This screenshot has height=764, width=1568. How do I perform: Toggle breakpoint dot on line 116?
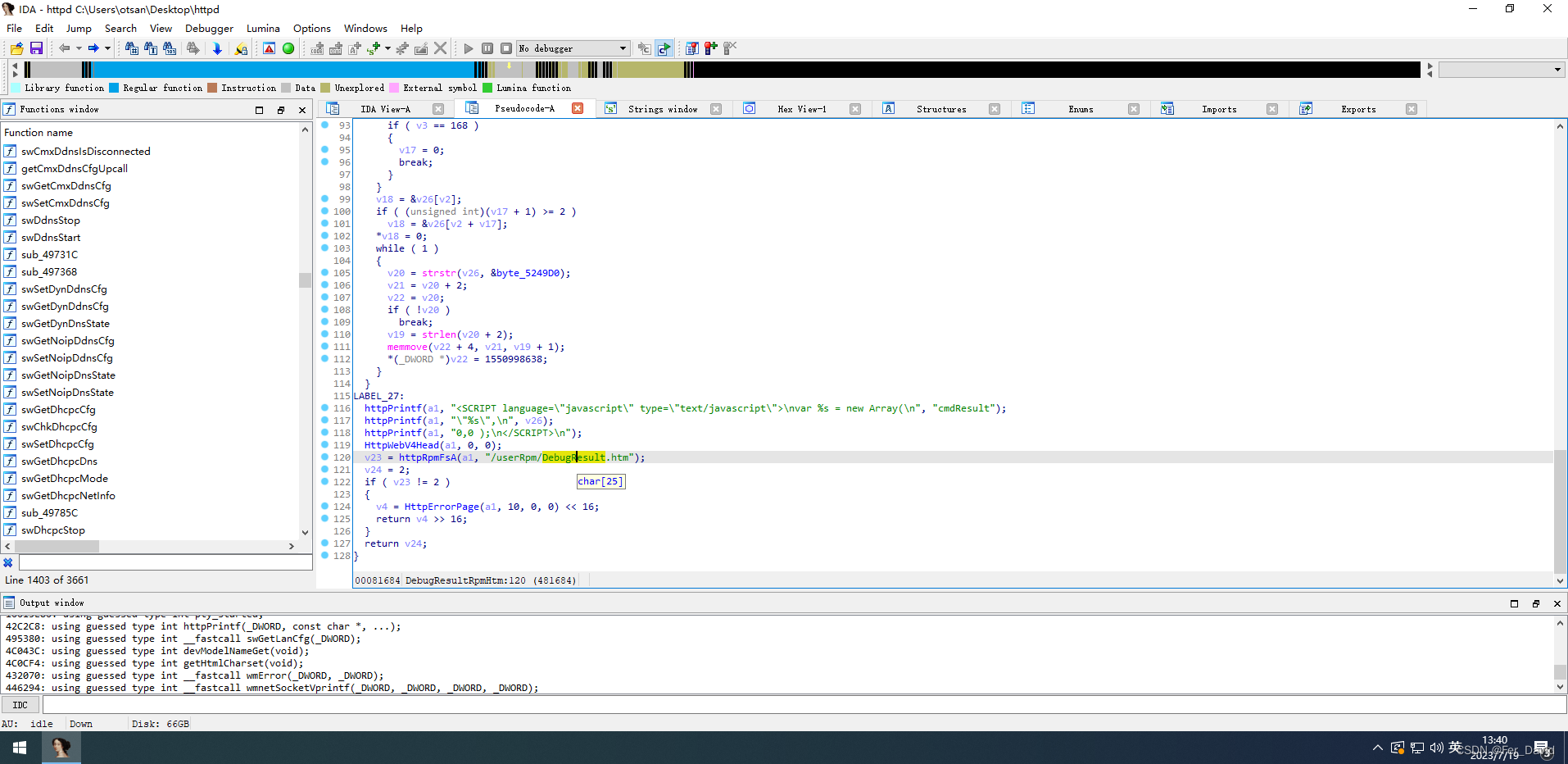324,407
